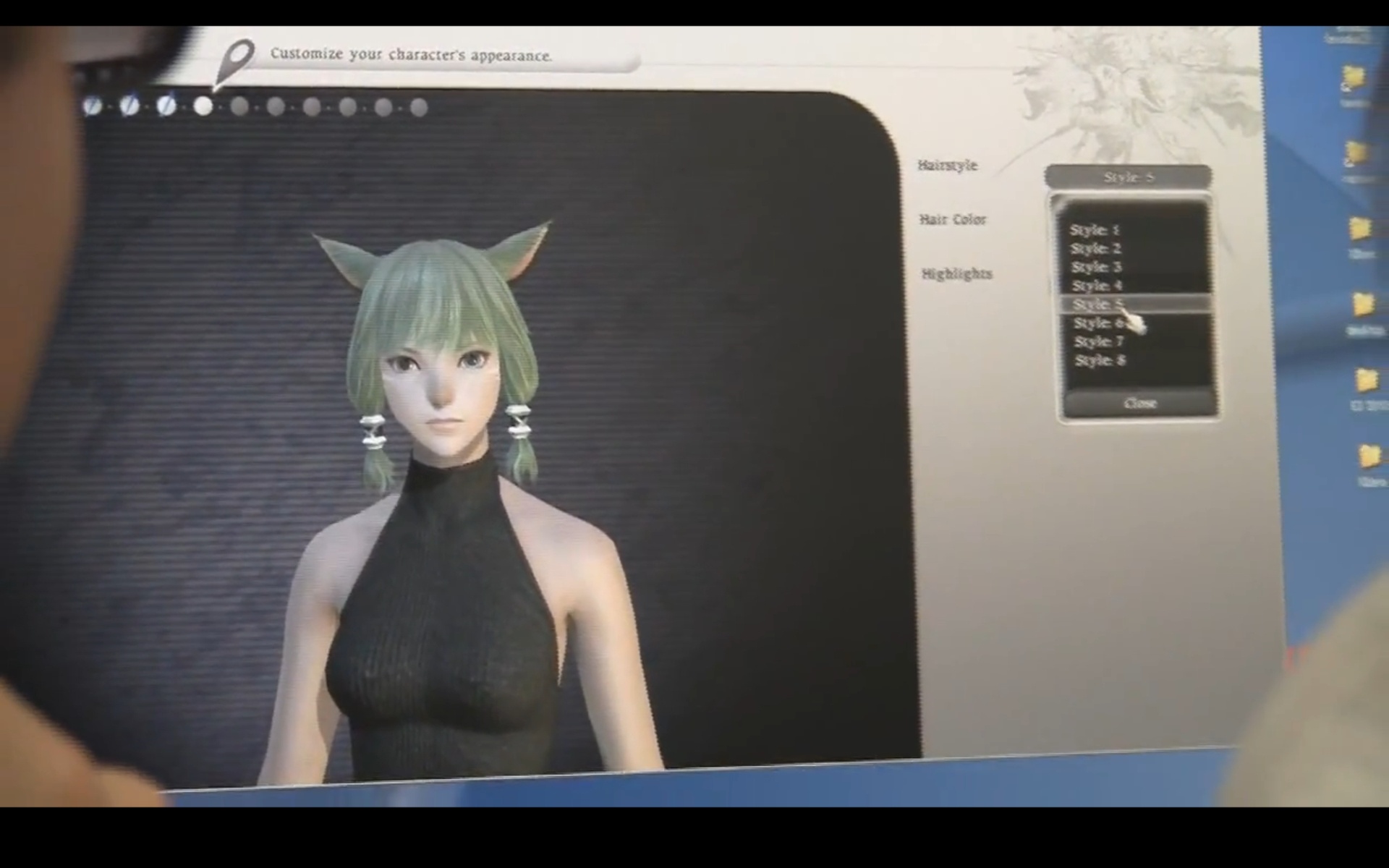Viewport: 1389px width, 868px height.
Task: Open the Hairstyle dropdown showing Style: 5
Action: click(1128, 177)
